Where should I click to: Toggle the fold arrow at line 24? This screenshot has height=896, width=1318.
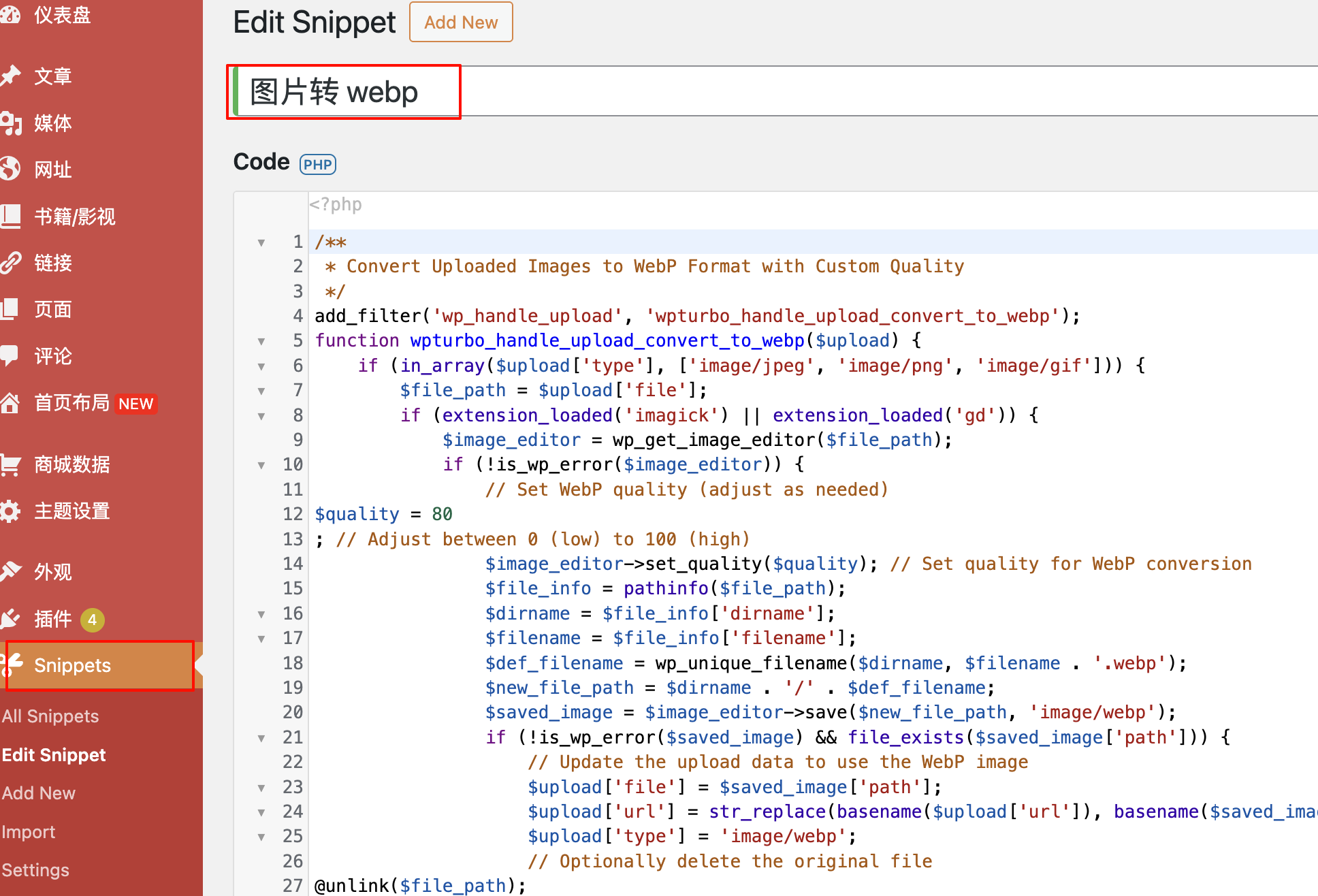point(261,812)
